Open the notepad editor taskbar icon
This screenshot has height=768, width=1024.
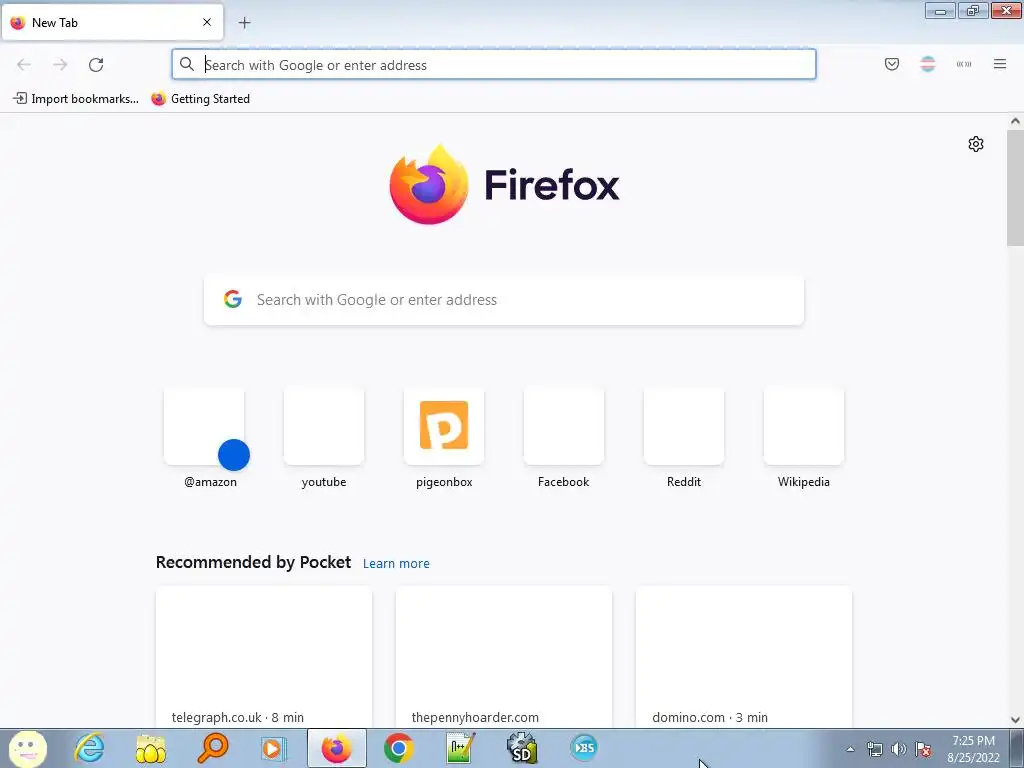[x=460, y=748]
